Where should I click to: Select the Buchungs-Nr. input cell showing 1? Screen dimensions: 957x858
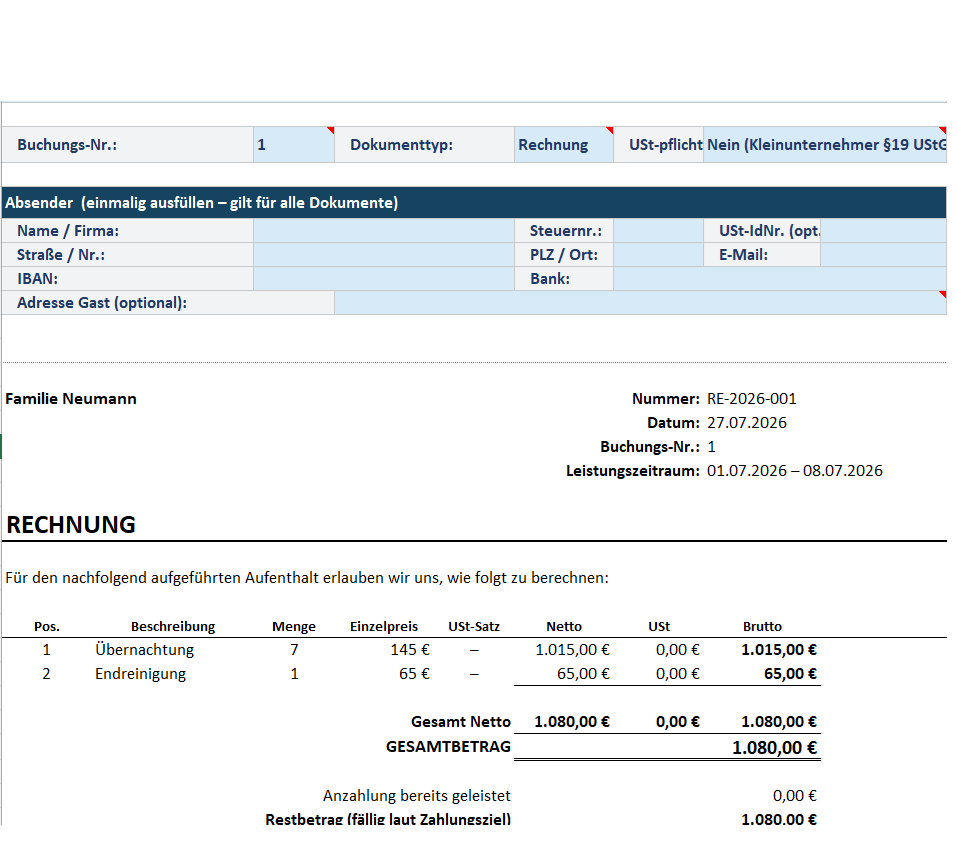tap(294, 145)
